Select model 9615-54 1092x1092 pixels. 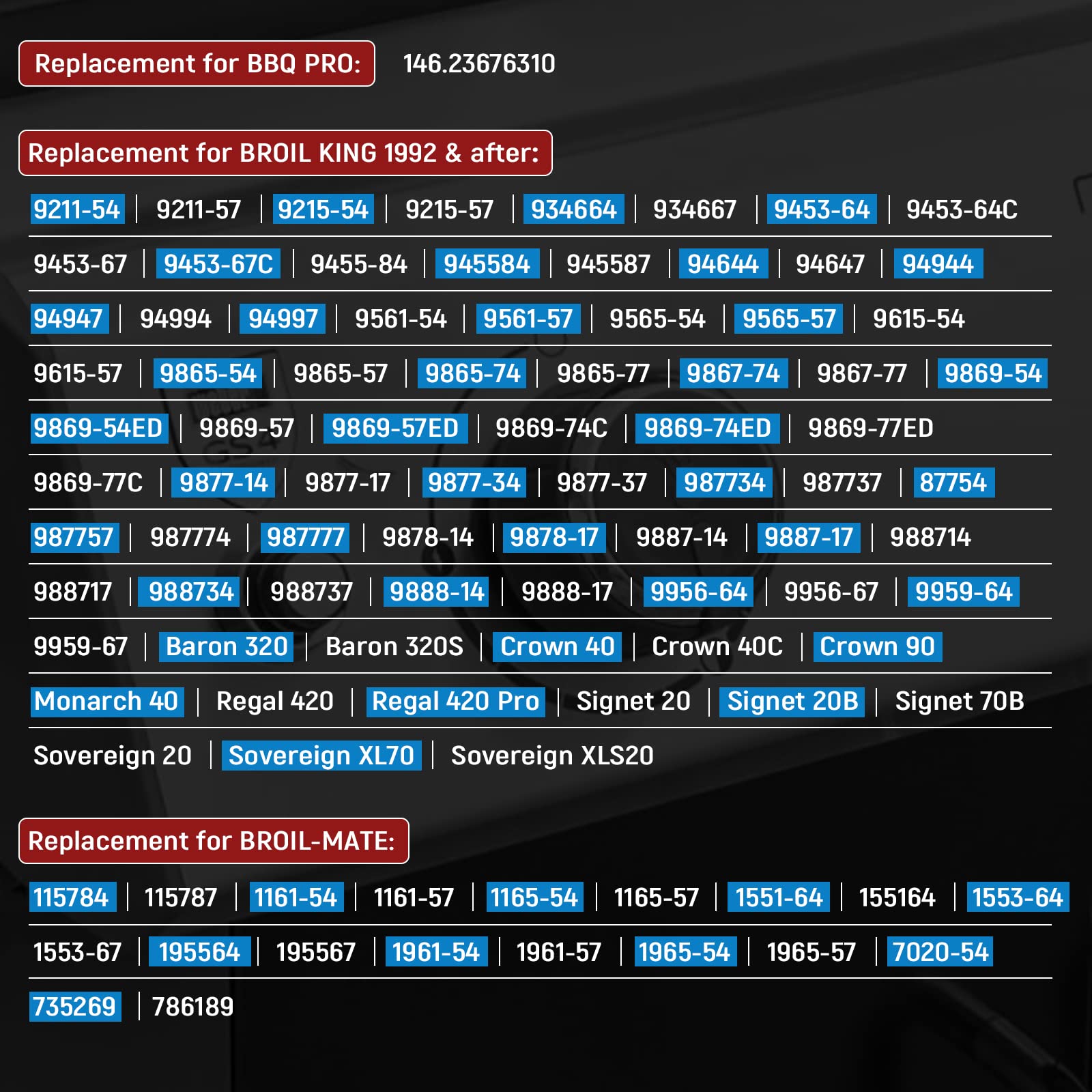coord(919,319)
